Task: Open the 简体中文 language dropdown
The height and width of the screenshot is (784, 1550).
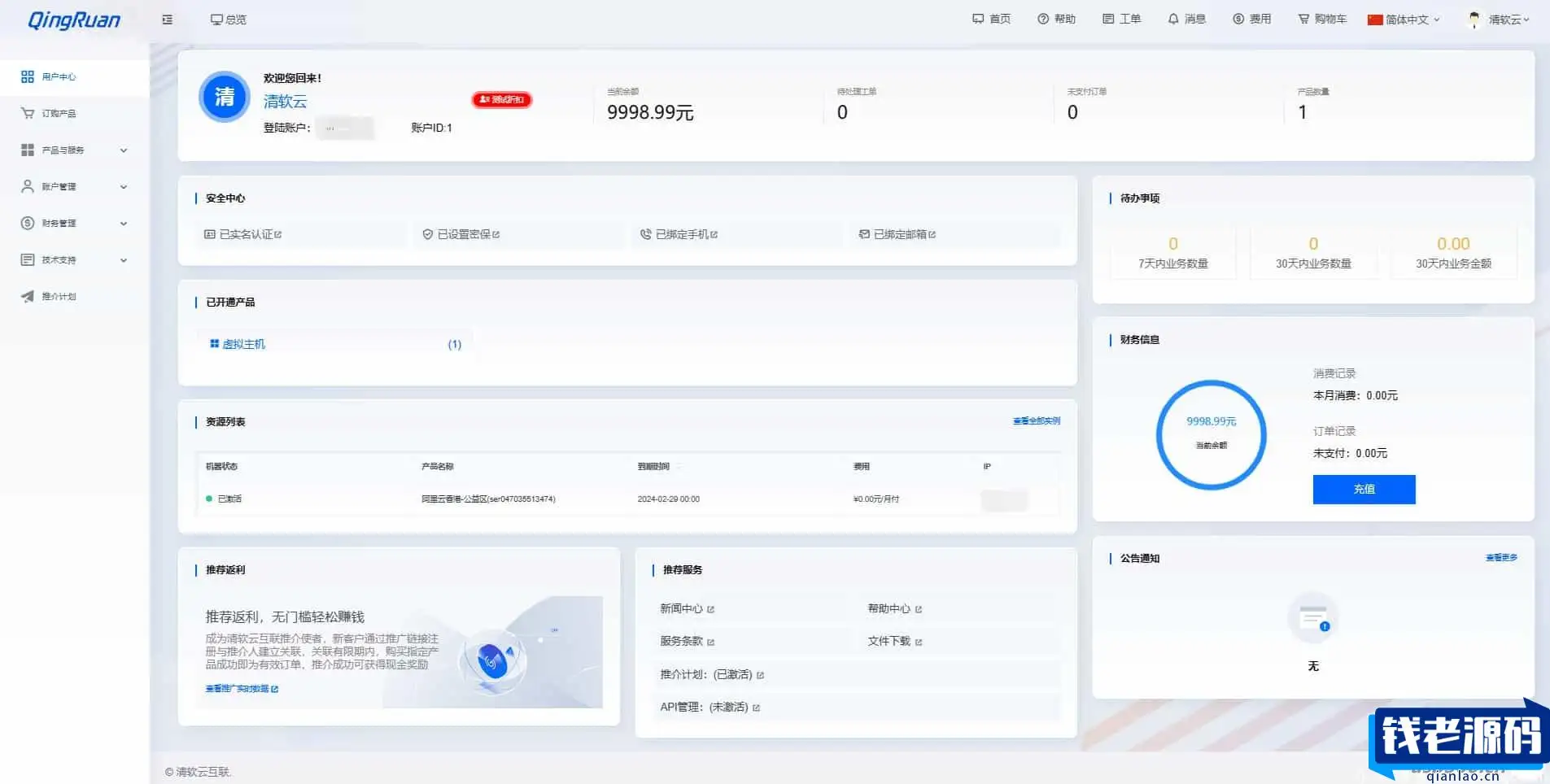Action: click(x=1404, y=20)
